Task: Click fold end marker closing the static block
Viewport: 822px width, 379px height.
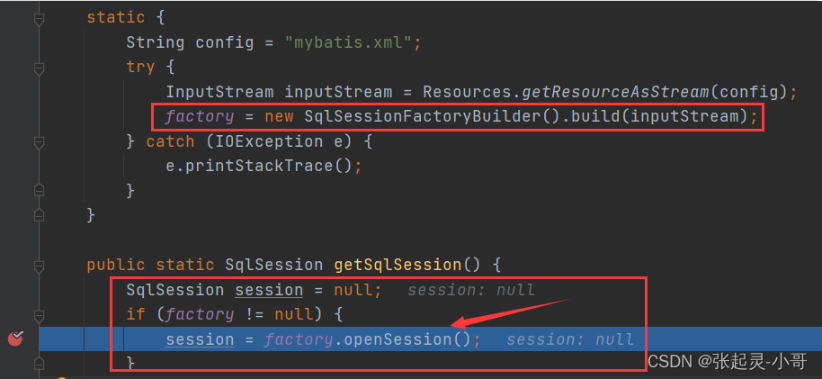Action: pos(39,215)
